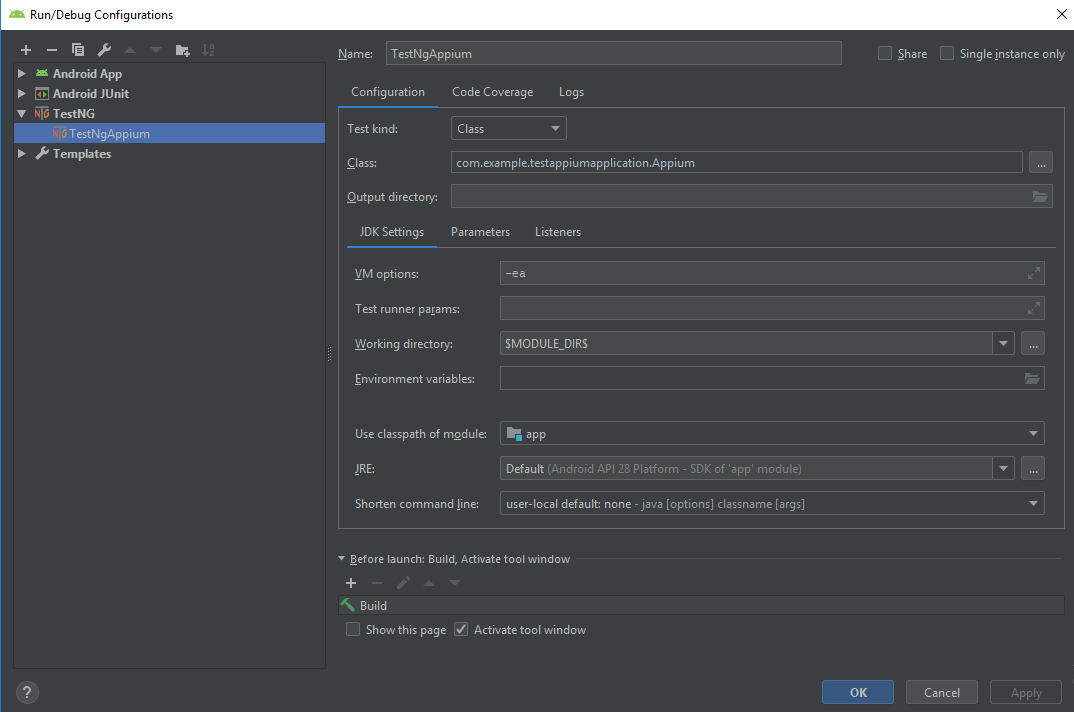Create new folder icon in toolbar
The width and height of the screenshot is (1074, 712).
pos(182,50)
